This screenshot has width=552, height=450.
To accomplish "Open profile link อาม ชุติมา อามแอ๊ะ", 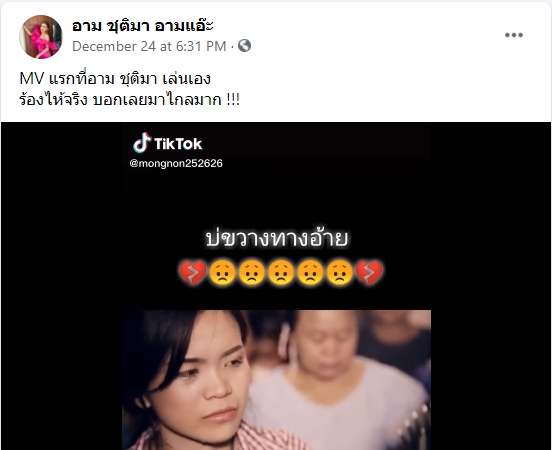I will (142, 26).
